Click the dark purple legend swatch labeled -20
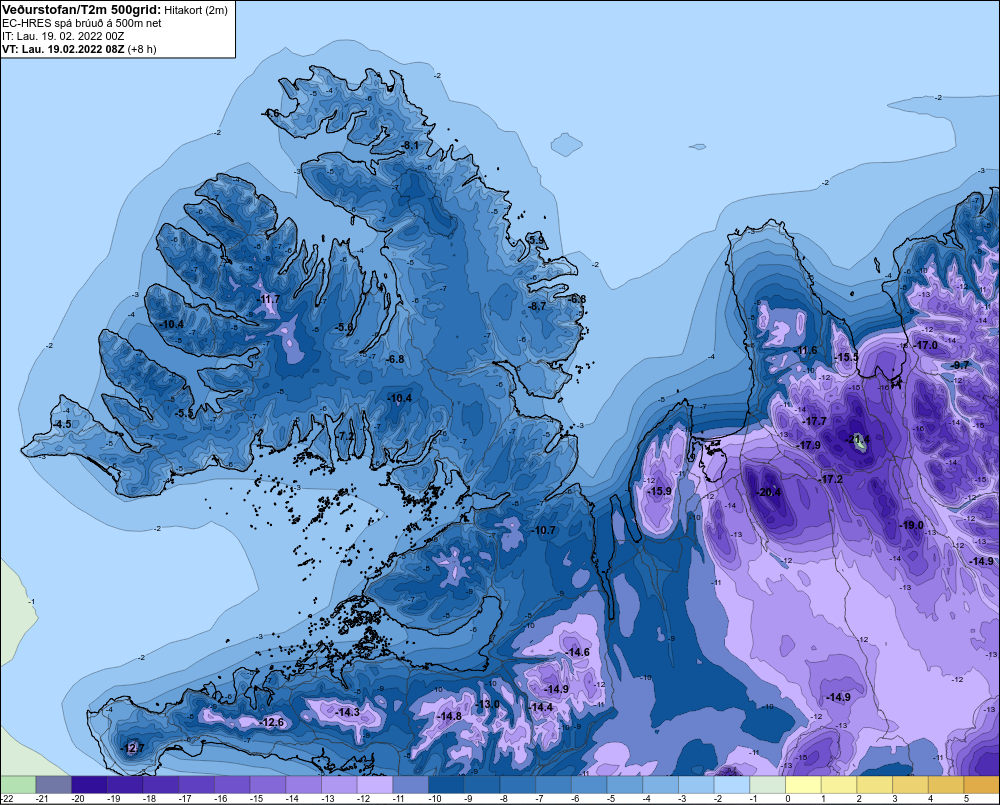 click(89, 784)
